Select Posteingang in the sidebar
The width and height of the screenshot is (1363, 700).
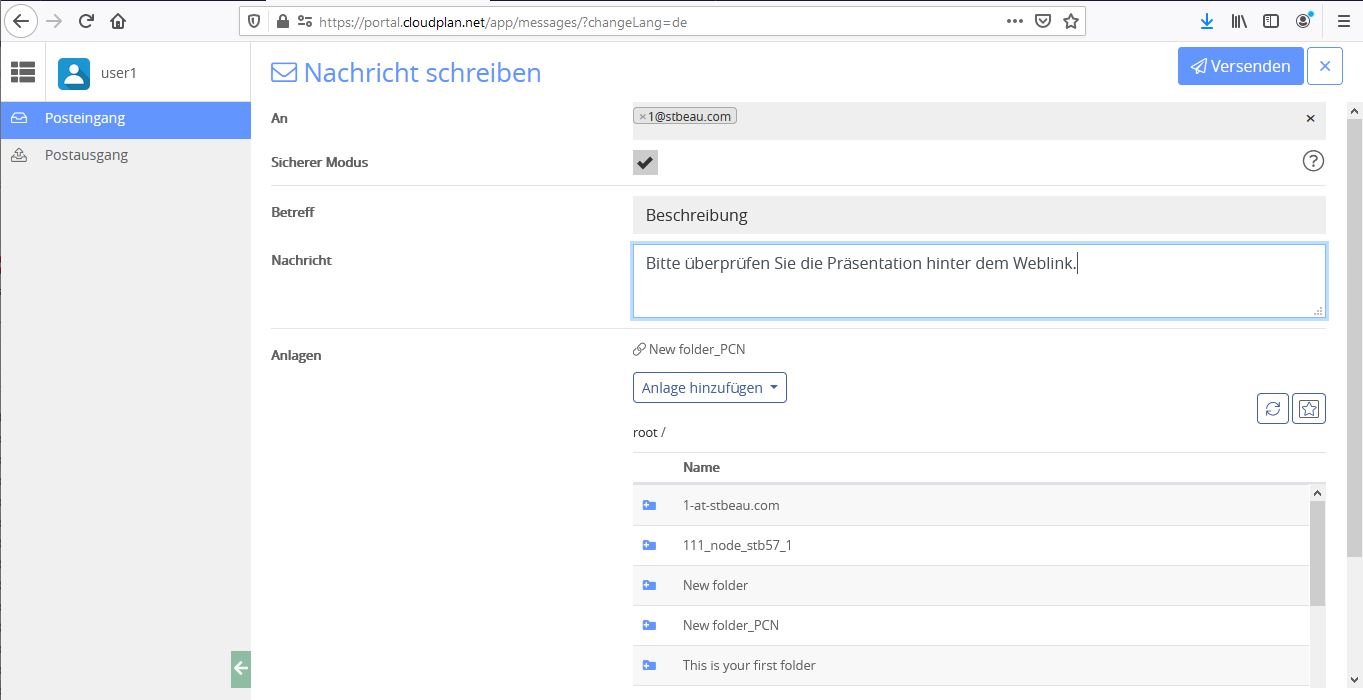(85, 117)
